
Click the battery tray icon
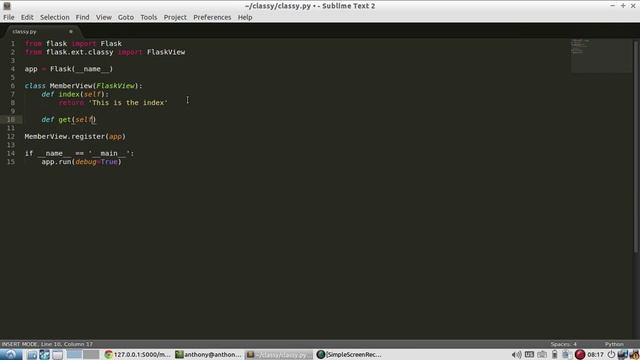[554, 355]
